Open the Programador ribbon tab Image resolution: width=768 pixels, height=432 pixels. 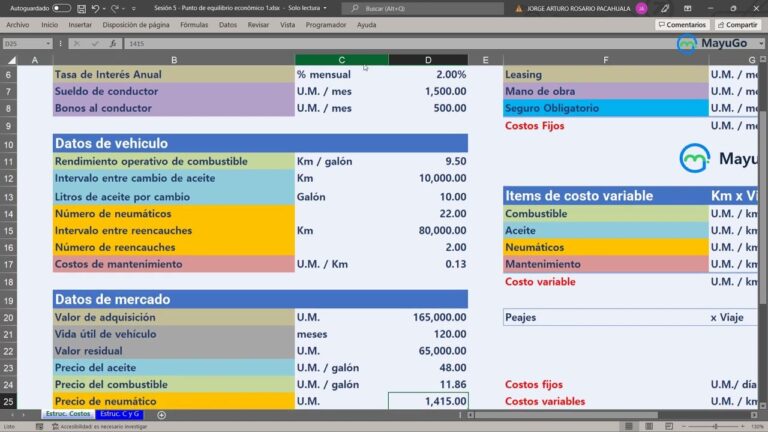tap(325, 24)
